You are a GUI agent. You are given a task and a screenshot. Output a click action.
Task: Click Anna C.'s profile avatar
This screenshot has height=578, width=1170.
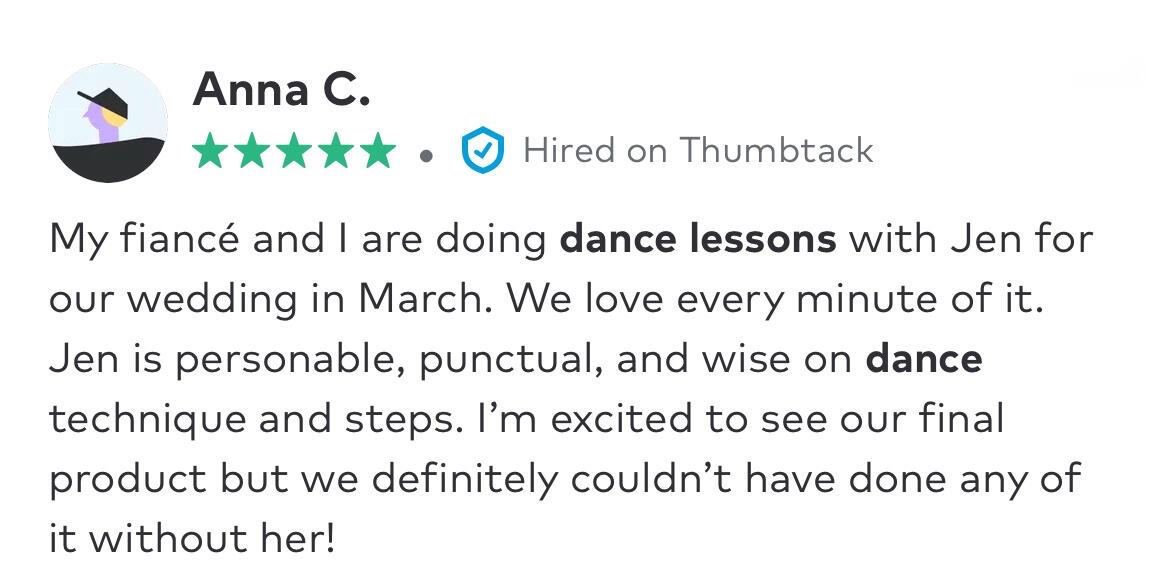click(x=108, y=122)
